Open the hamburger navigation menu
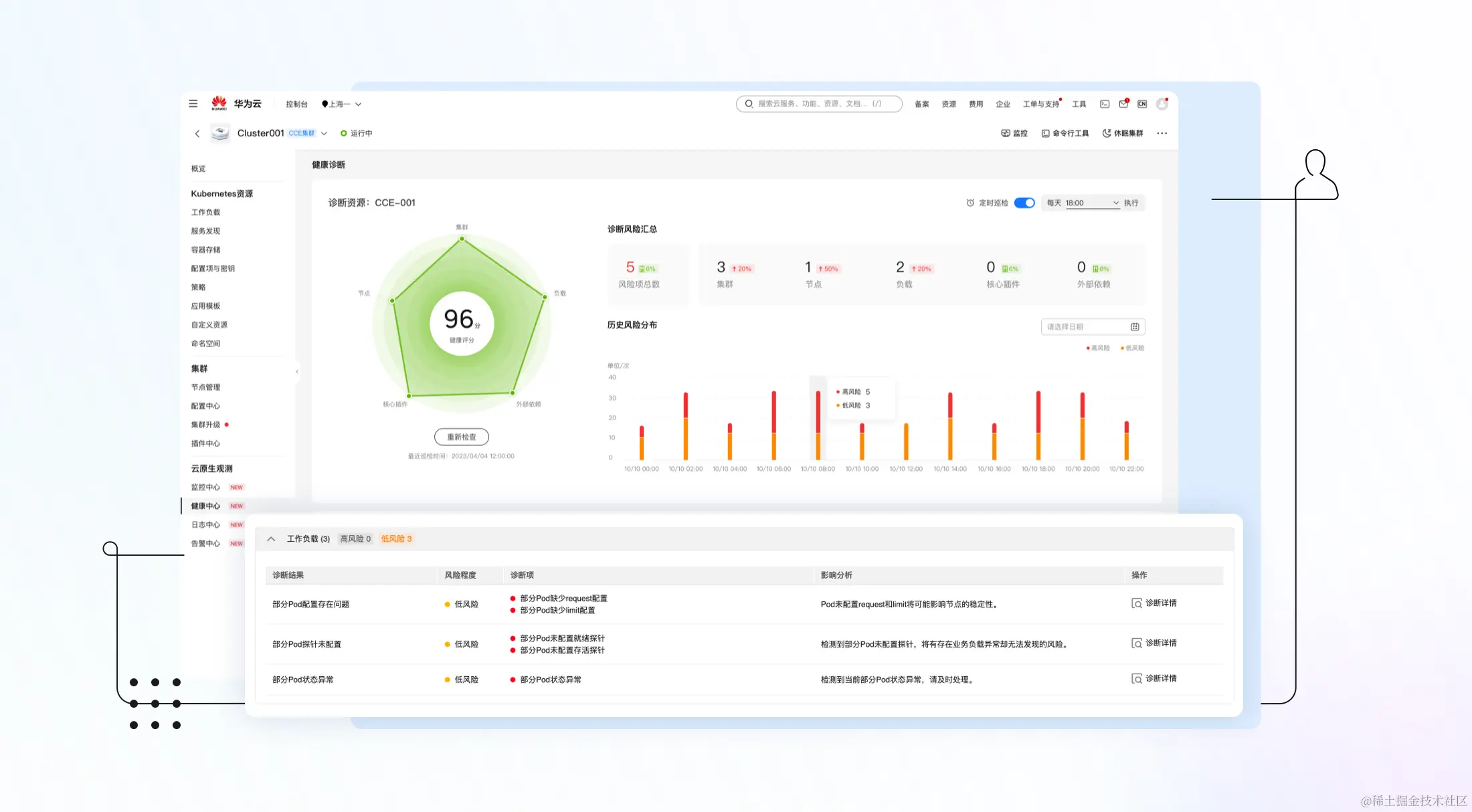 coord(193,104)
